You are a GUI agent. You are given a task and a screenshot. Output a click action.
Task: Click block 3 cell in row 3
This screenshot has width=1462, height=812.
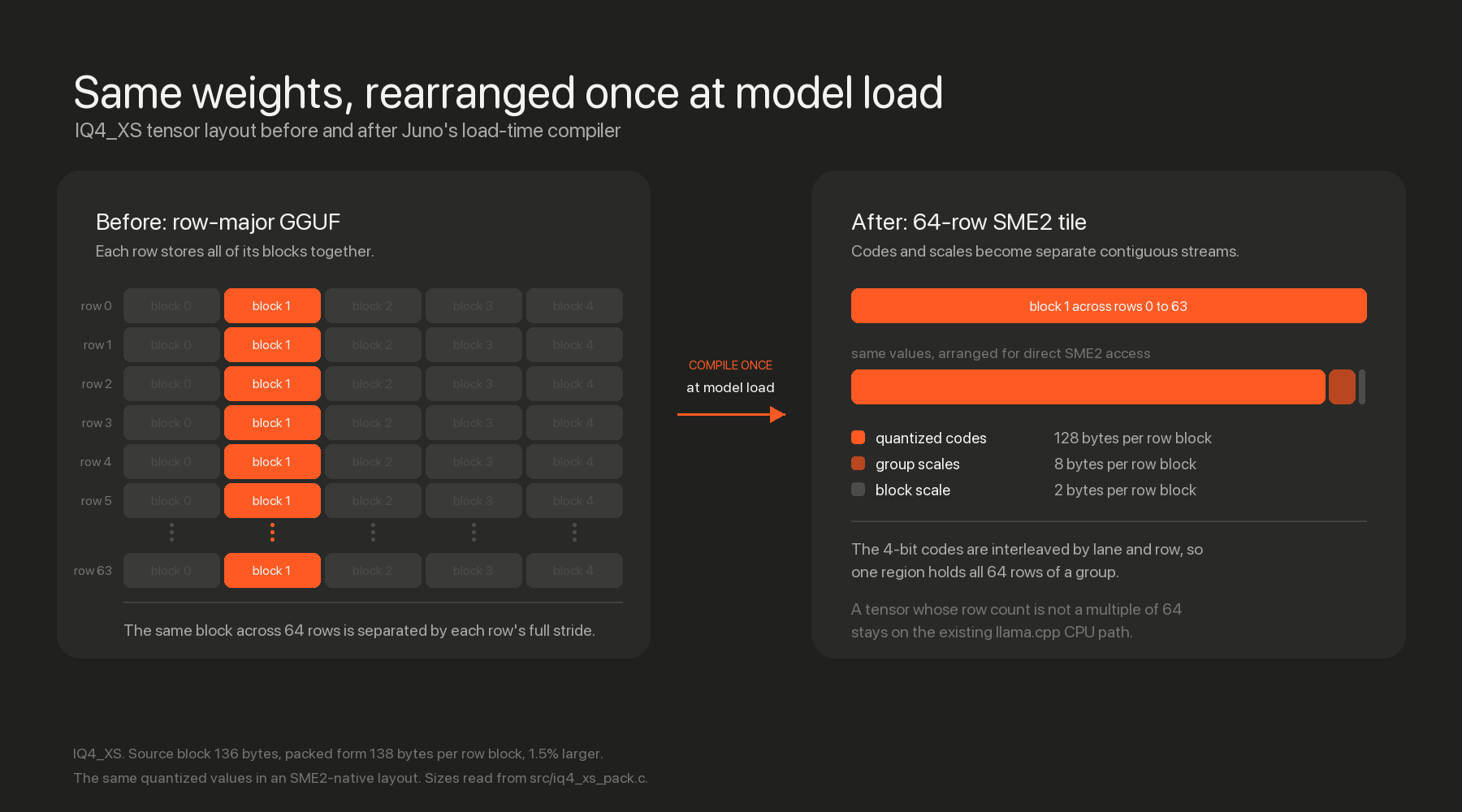tap(474, 423)
